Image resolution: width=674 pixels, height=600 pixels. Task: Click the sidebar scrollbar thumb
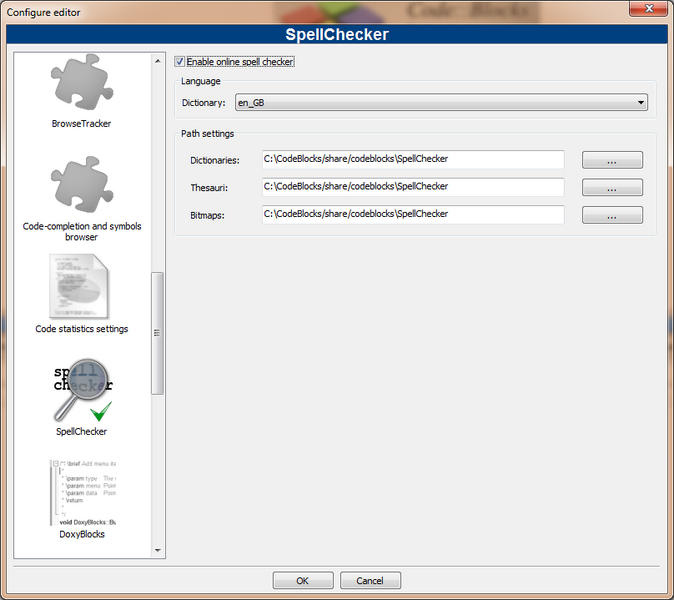(x=157, y=333)
